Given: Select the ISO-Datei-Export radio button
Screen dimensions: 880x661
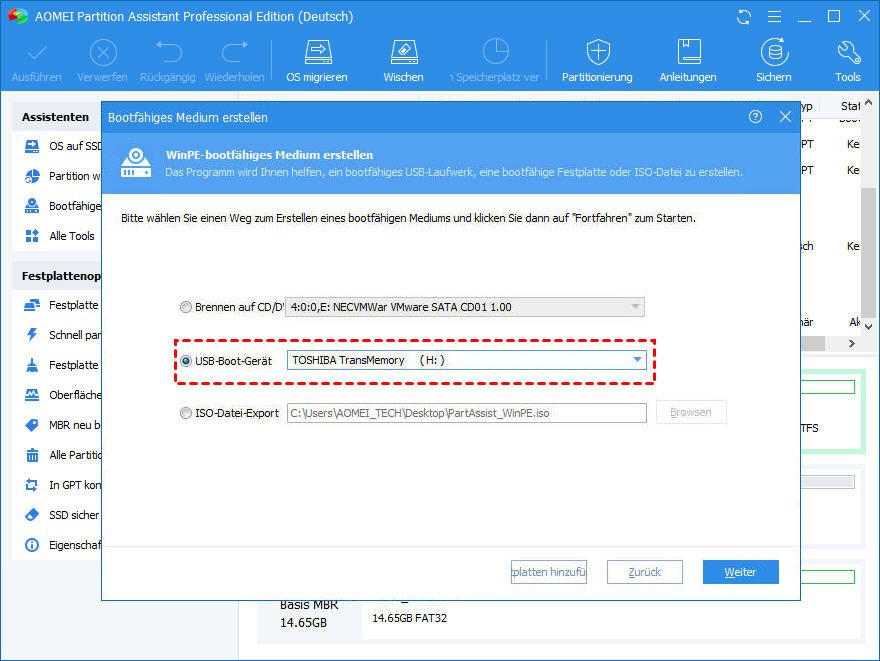Looking at the screenshot, I should click(x=186, y=413).
